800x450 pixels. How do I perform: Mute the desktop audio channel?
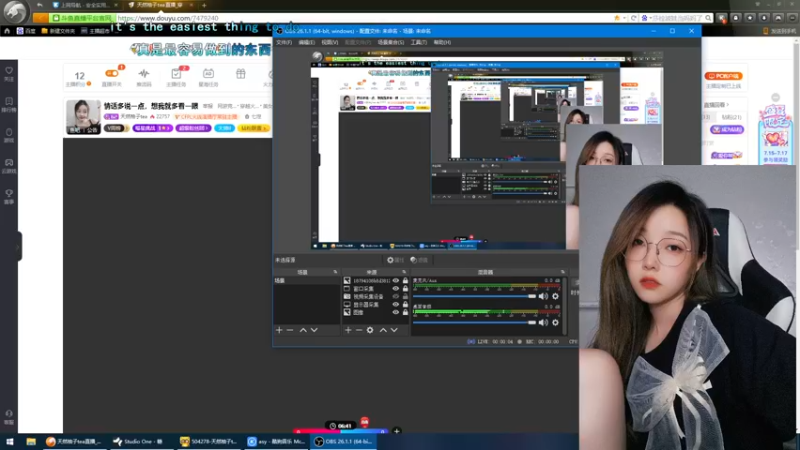[x=543, y=322]
